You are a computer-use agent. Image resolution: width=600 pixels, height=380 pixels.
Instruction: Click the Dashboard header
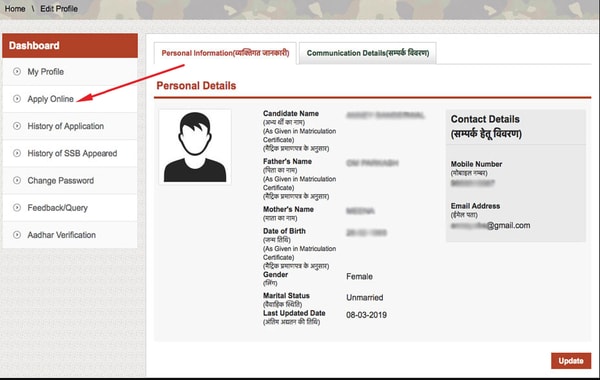70,46
